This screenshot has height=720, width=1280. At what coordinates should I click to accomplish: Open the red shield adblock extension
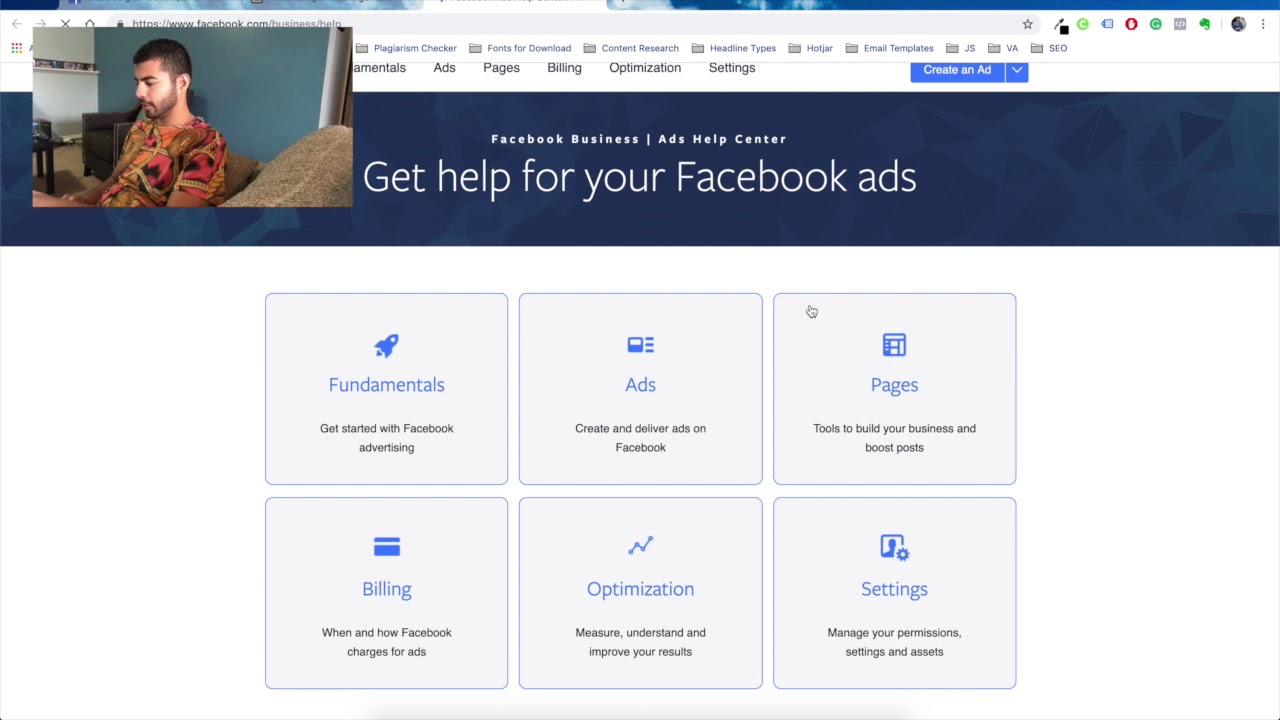pos(1131,24)
